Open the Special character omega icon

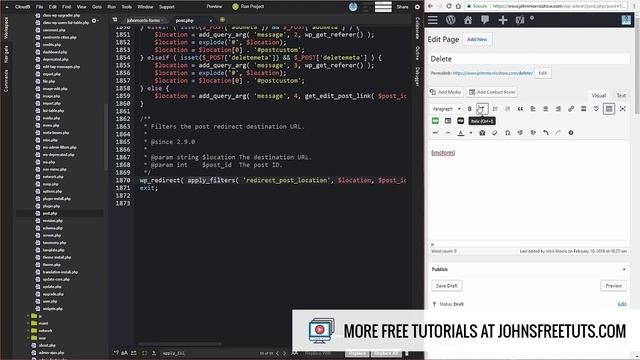coord(507,133)
